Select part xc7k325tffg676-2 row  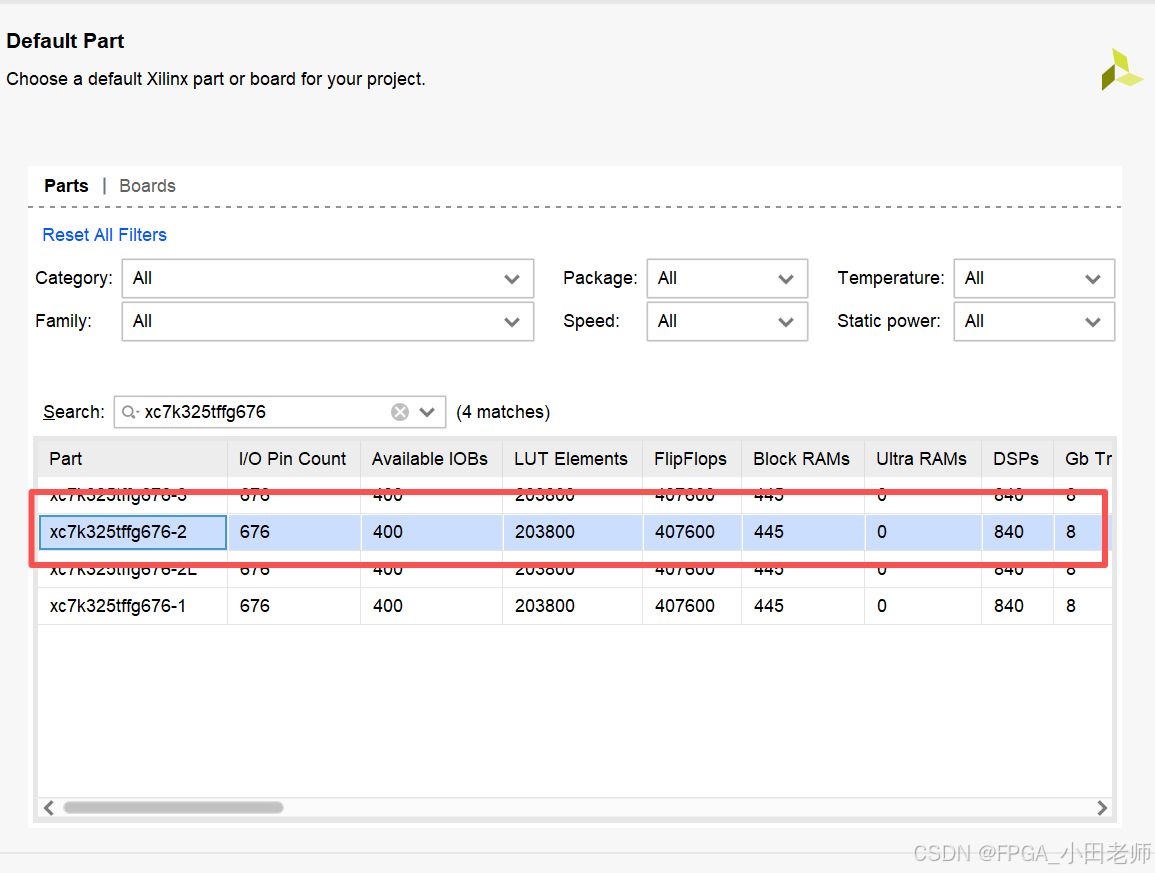575,532
